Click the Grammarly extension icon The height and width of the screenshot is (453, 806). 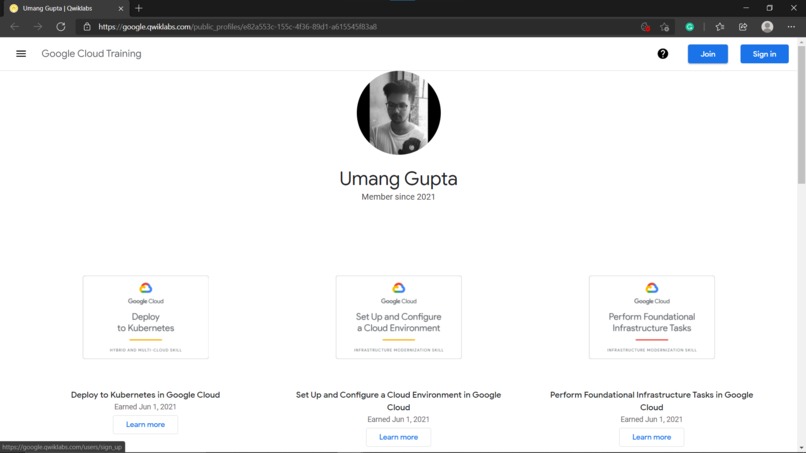click(690, 27)
